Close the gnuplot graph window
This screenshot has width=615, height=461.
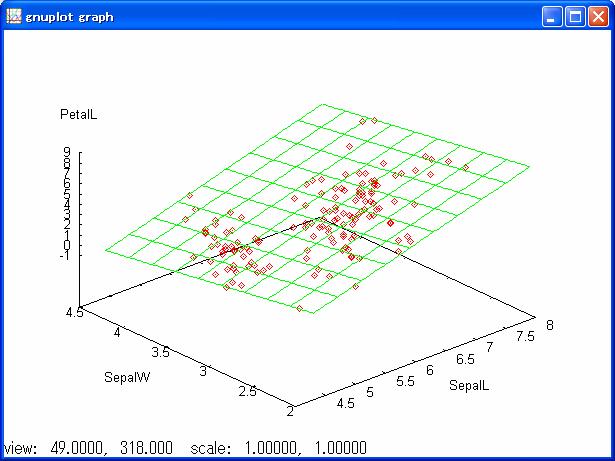coord(598,16)
